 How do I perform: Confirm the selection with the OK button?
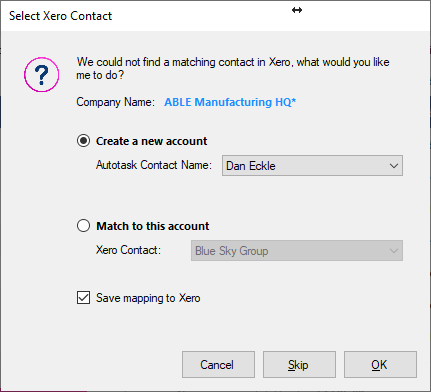380,364
